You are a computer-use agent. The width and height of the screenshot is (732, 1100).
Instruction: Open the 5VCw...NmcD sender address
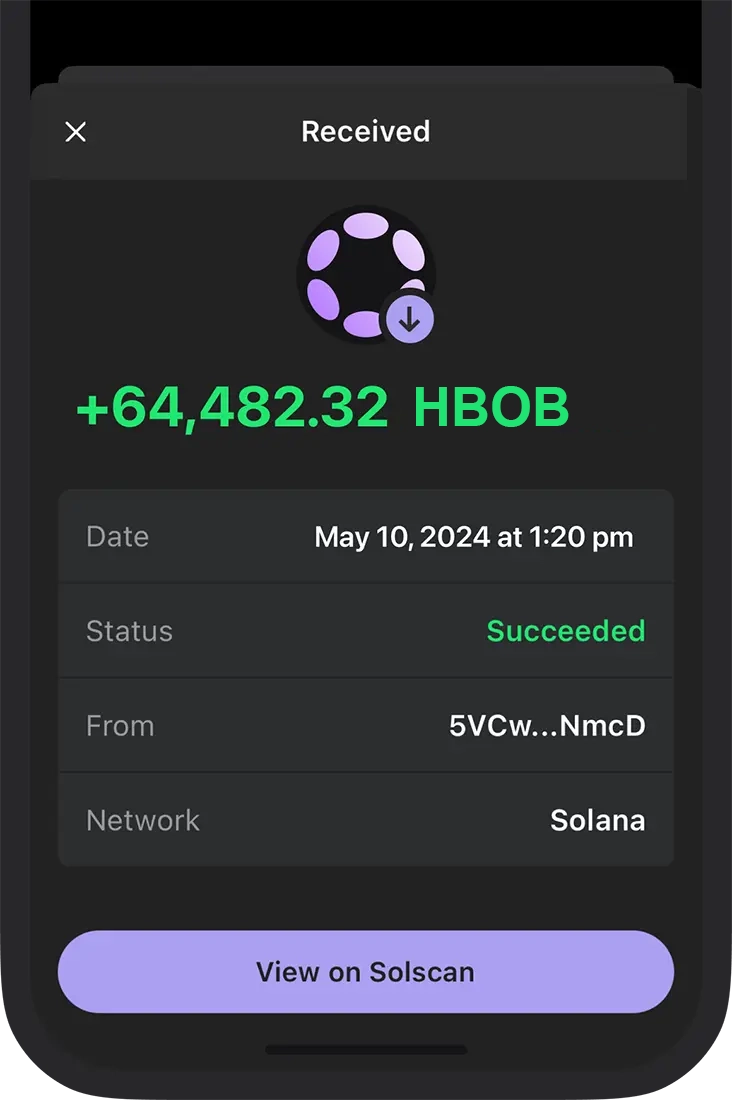coord(547,726)
